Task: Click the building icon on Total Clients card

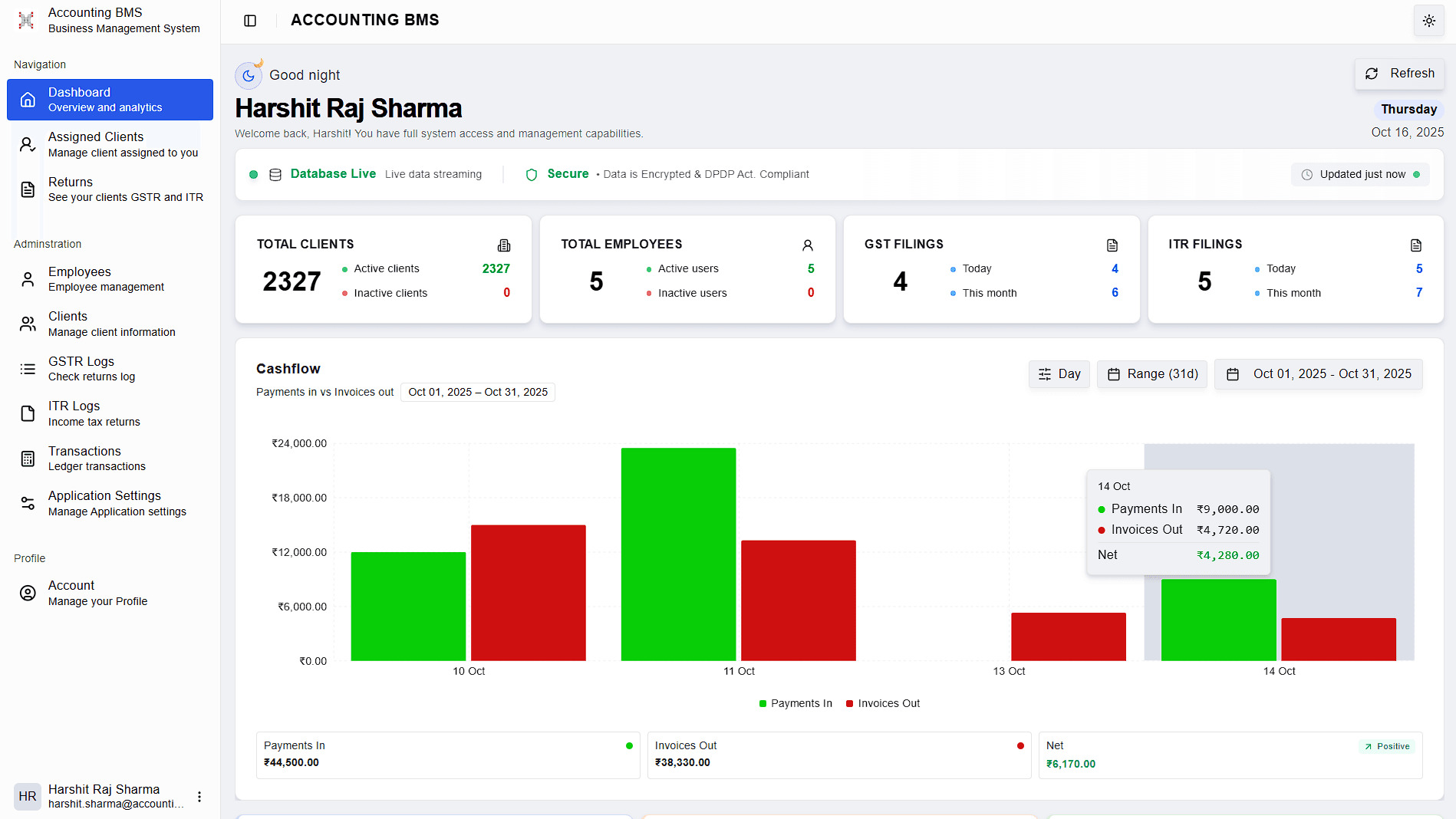Action: tap(504, 245)
